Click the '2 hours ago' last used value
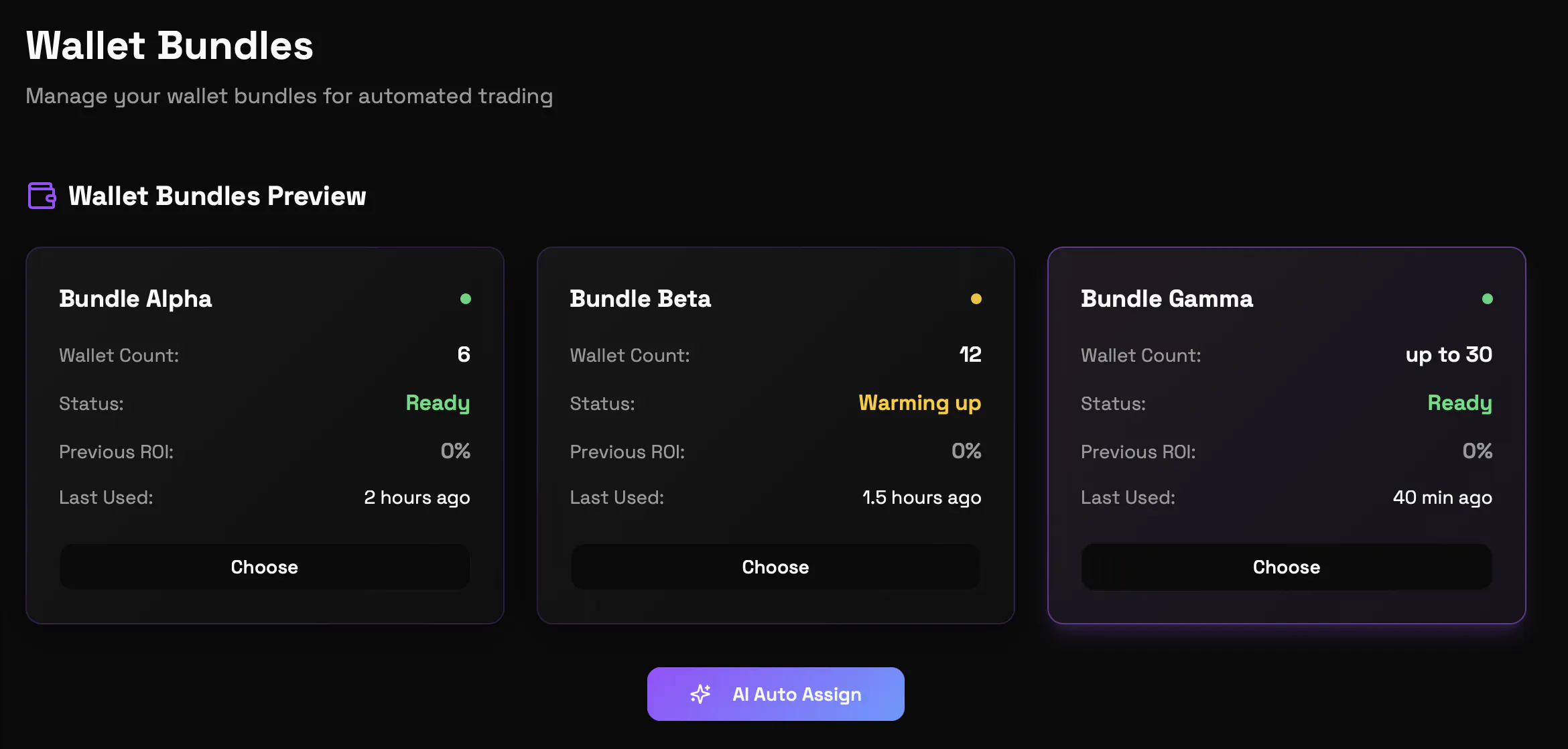 pos(417,498)
